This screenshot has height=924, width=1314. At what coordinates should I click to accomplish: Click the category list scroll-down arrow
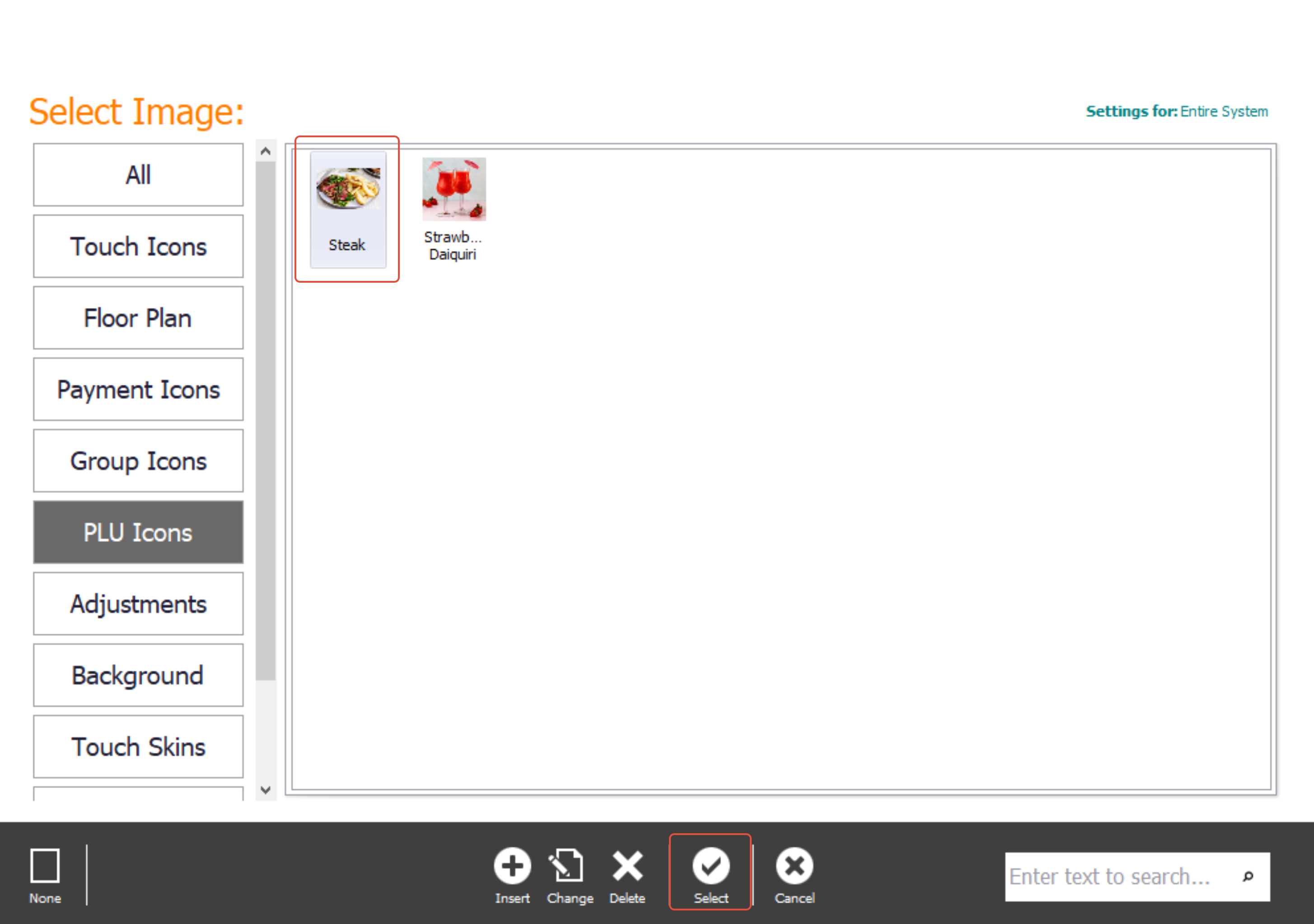(266, 790)
